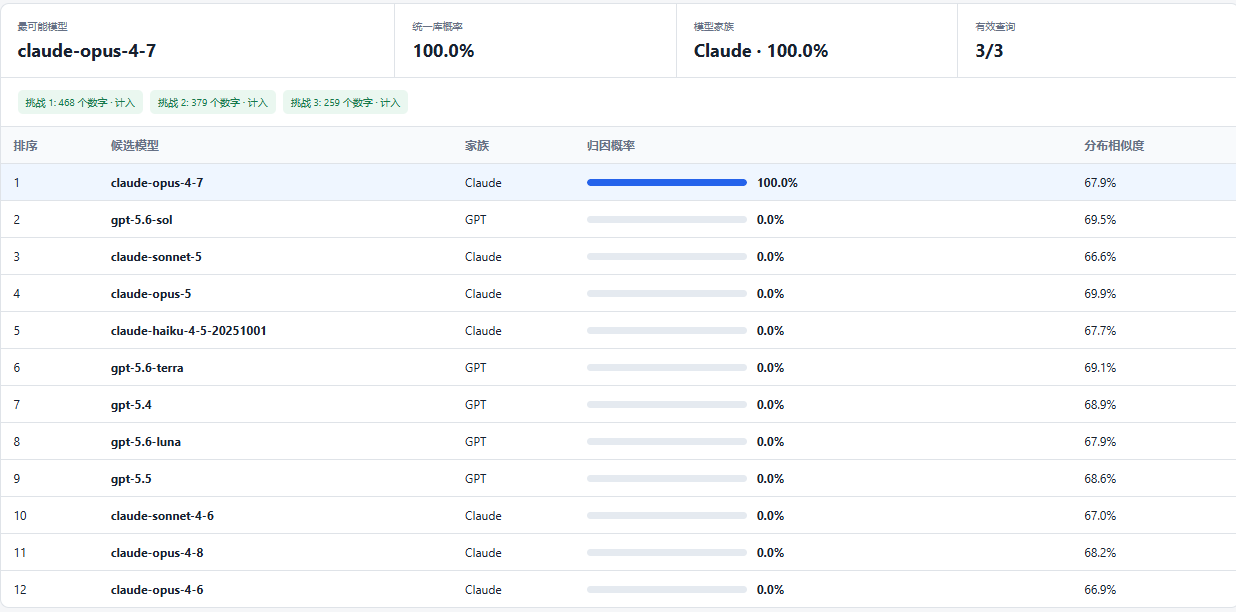Click the 67.9% similarity for claude-opus-4-7 row
Image resolution: width=1236 pixels, height=612 pixels.
(x=1100, y=183)
